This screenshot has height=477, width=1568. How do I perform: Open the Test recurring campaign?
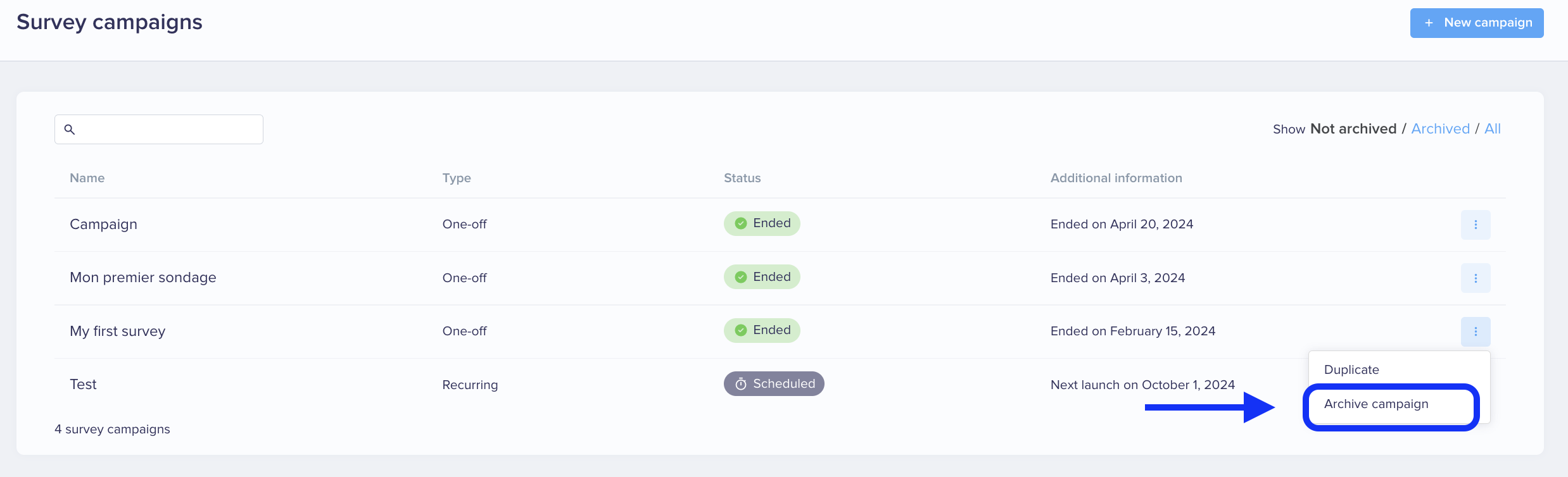click(83, 385)
